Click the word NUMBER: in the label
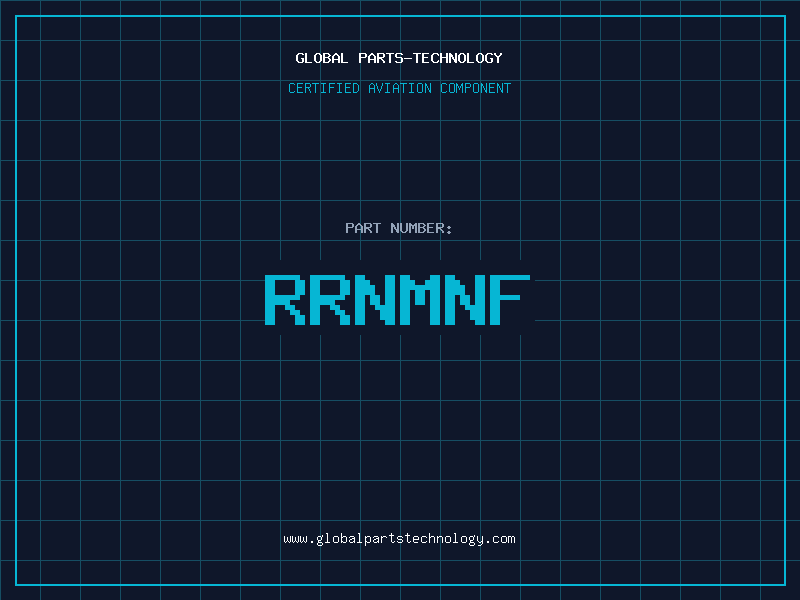Screen dimensions: 800x600 click(x=422, y=228)
